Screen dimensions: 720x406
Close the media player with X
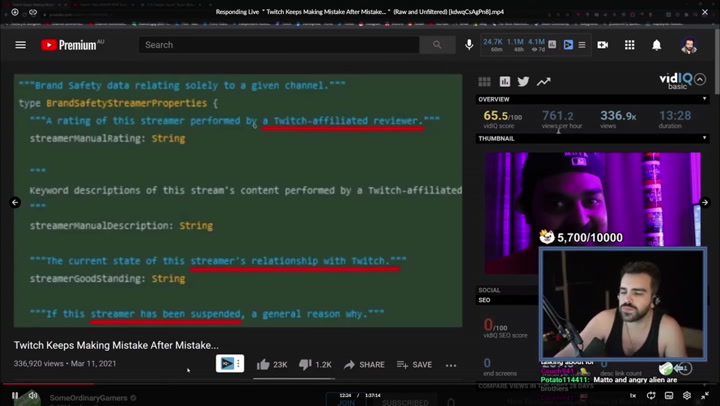[x=705, y=12]
